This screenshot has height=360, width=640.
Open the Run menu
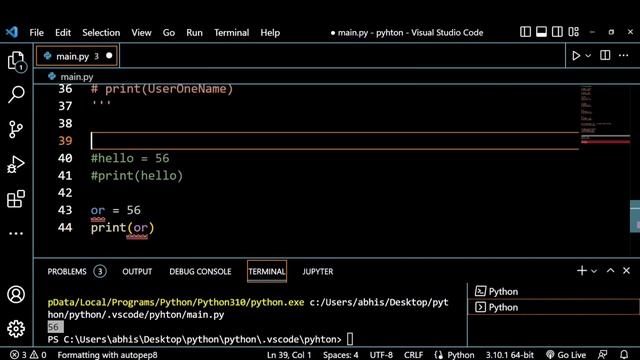(x=194, y=33)
